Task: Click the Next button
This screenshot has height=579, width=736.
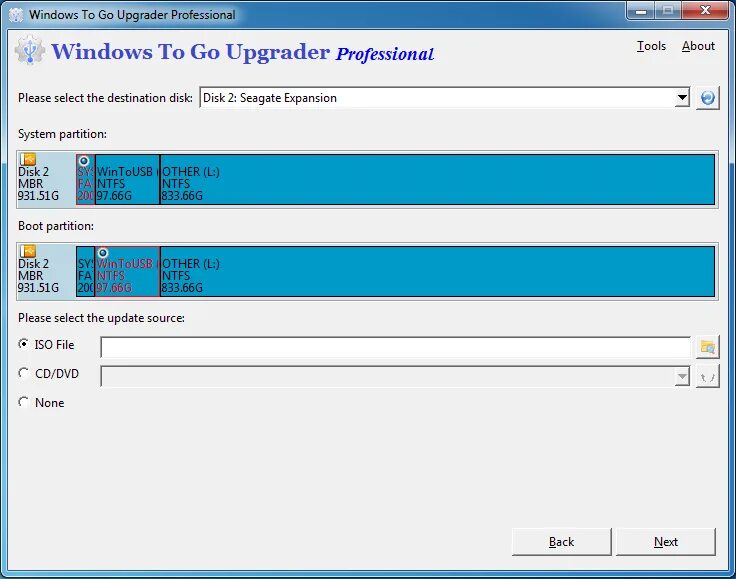Action: pos(666,542)
